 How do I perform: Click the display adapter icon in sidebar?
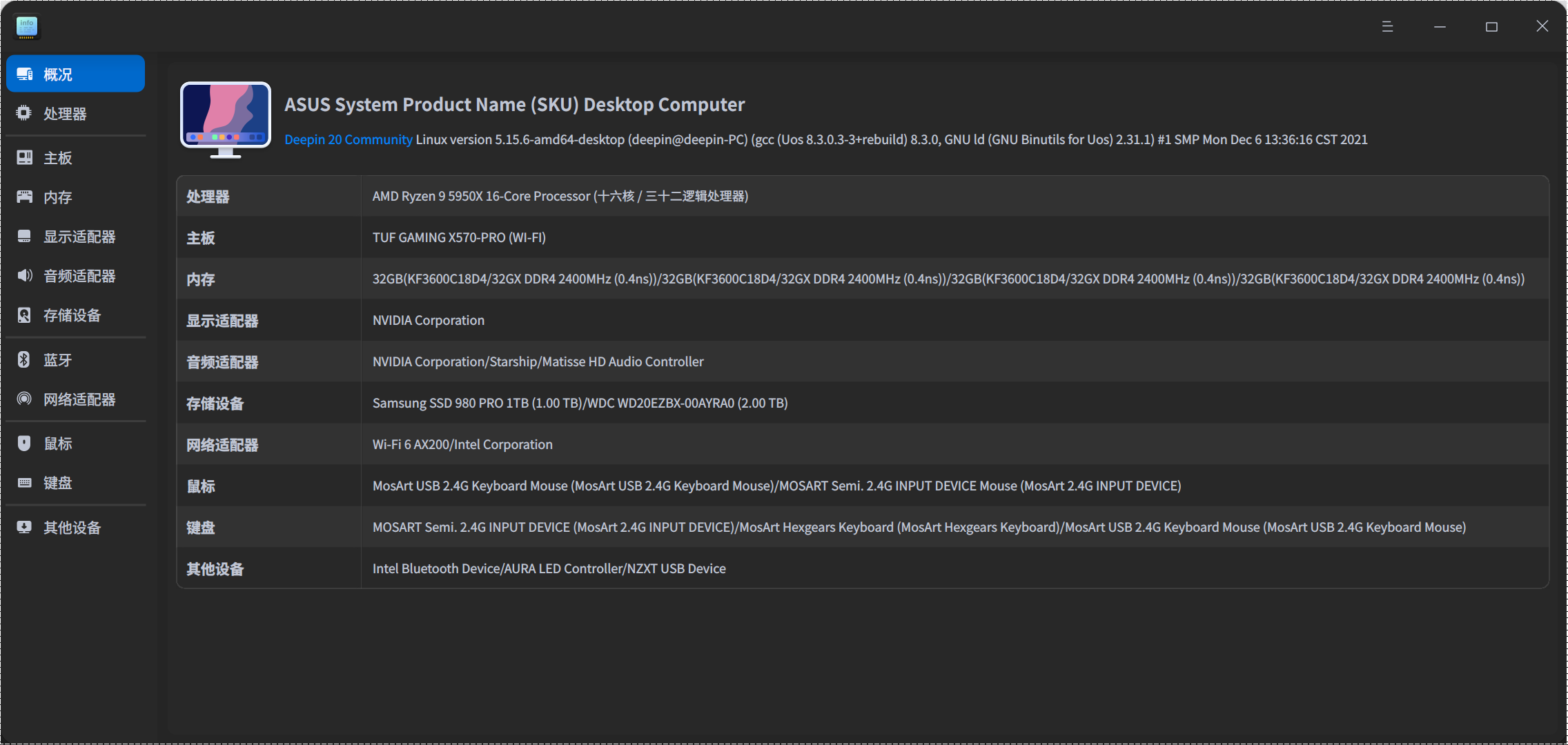click(x=24, y=237)
